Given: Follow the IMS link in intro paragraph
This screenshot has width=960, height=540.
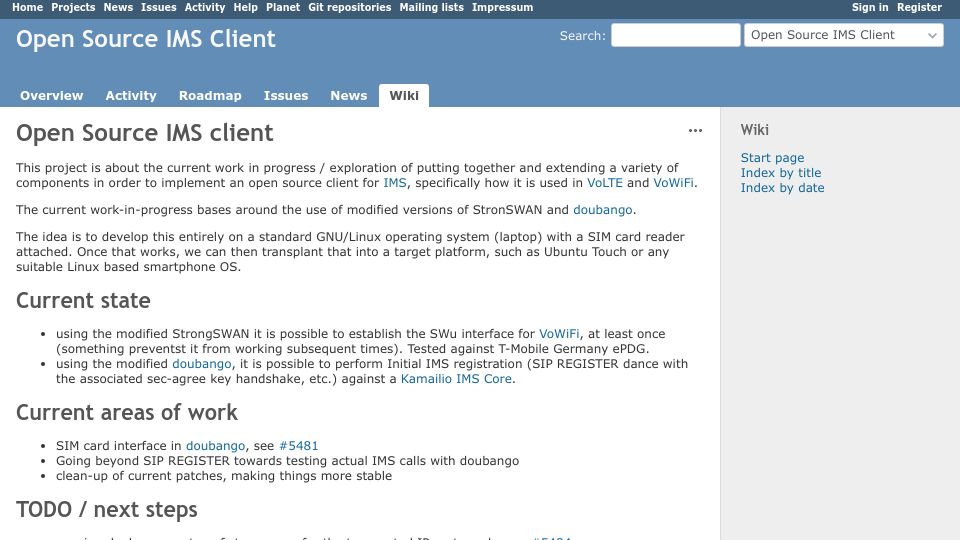Looking at the screenshot, I should pos(395,183).
